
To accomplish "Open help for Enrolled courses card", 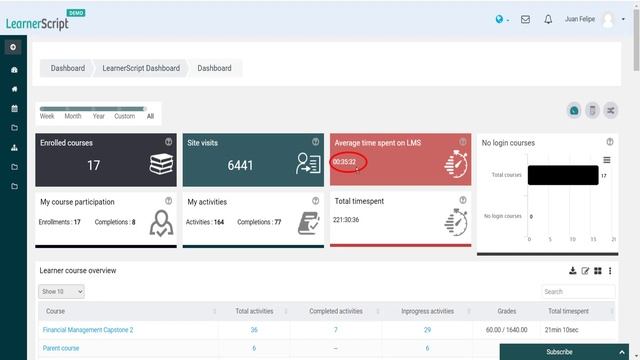I will (169, 142).
